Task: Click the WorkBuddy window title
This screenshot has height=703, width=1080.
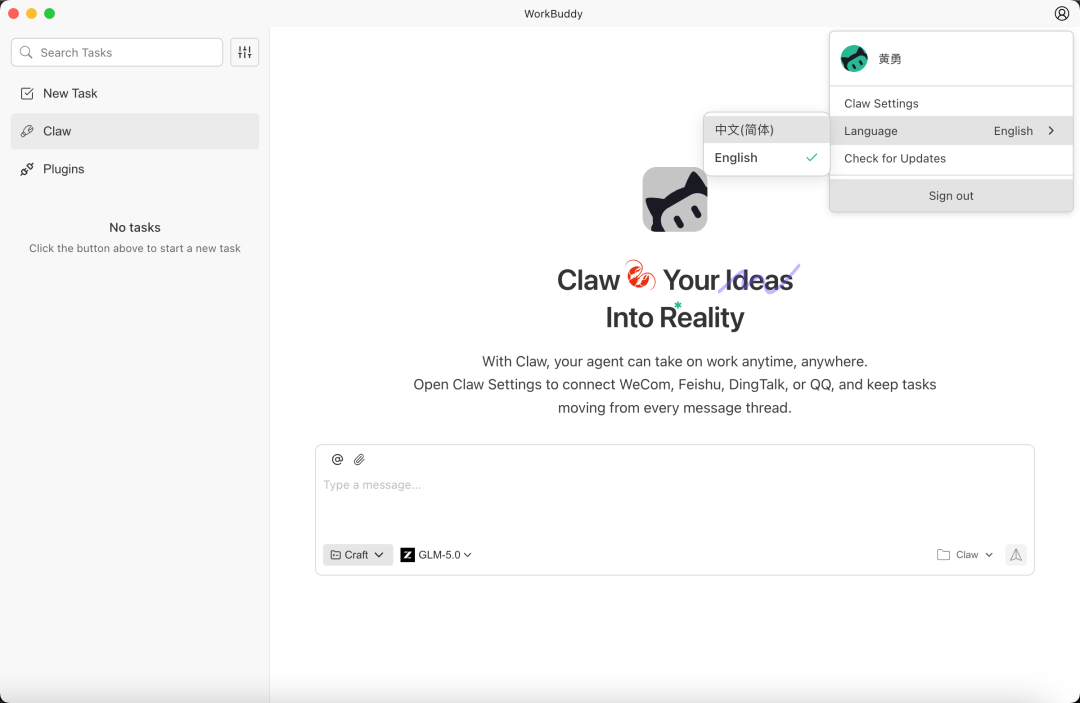Action: (x=553, y=14)
